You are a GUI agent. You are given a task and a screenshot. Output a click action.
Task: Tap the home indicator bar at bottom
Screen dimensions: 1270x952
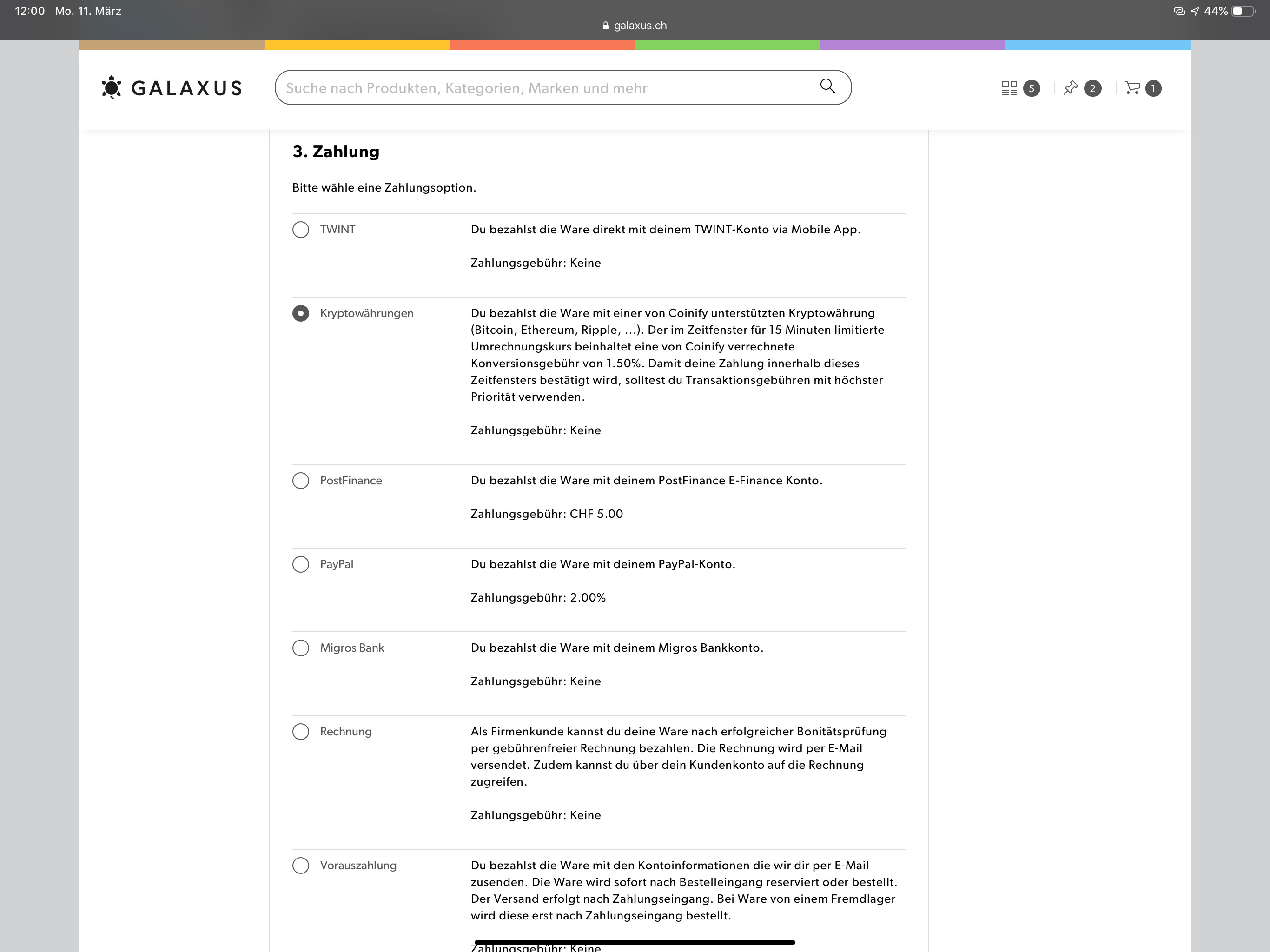[635, 942]
